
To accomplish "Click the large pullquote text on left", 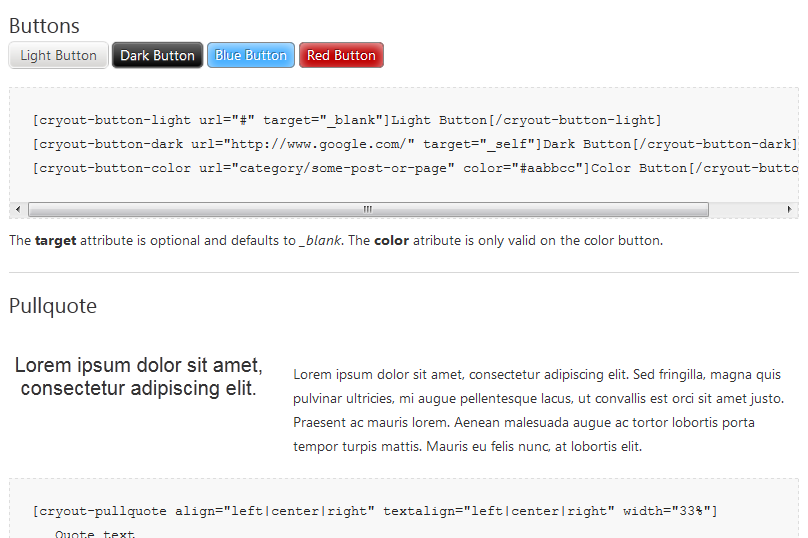I will tap(139, 377).
